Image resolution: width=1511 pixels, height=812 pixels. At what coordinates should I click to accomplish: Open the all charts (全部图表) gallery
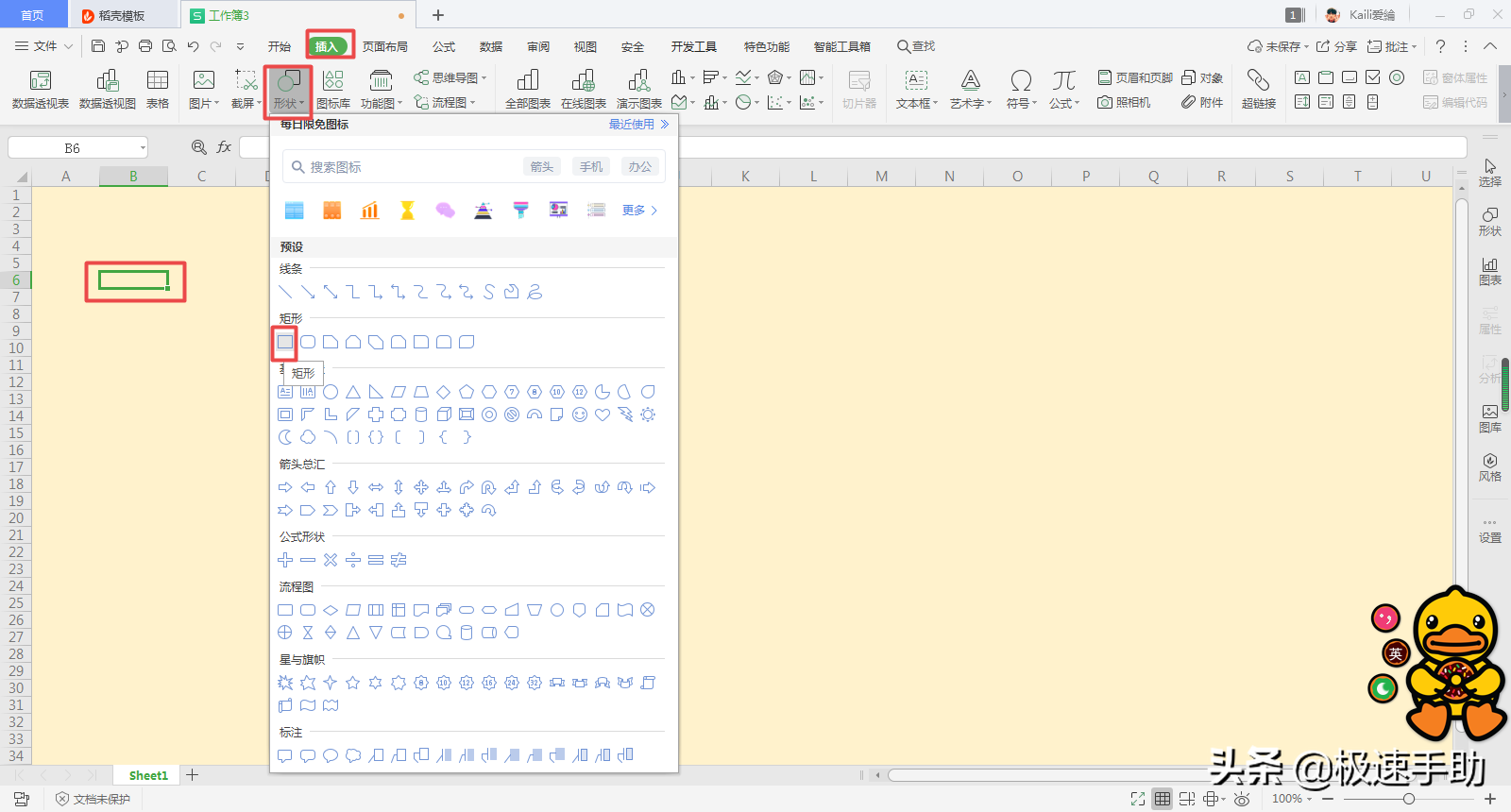[528, 90]
